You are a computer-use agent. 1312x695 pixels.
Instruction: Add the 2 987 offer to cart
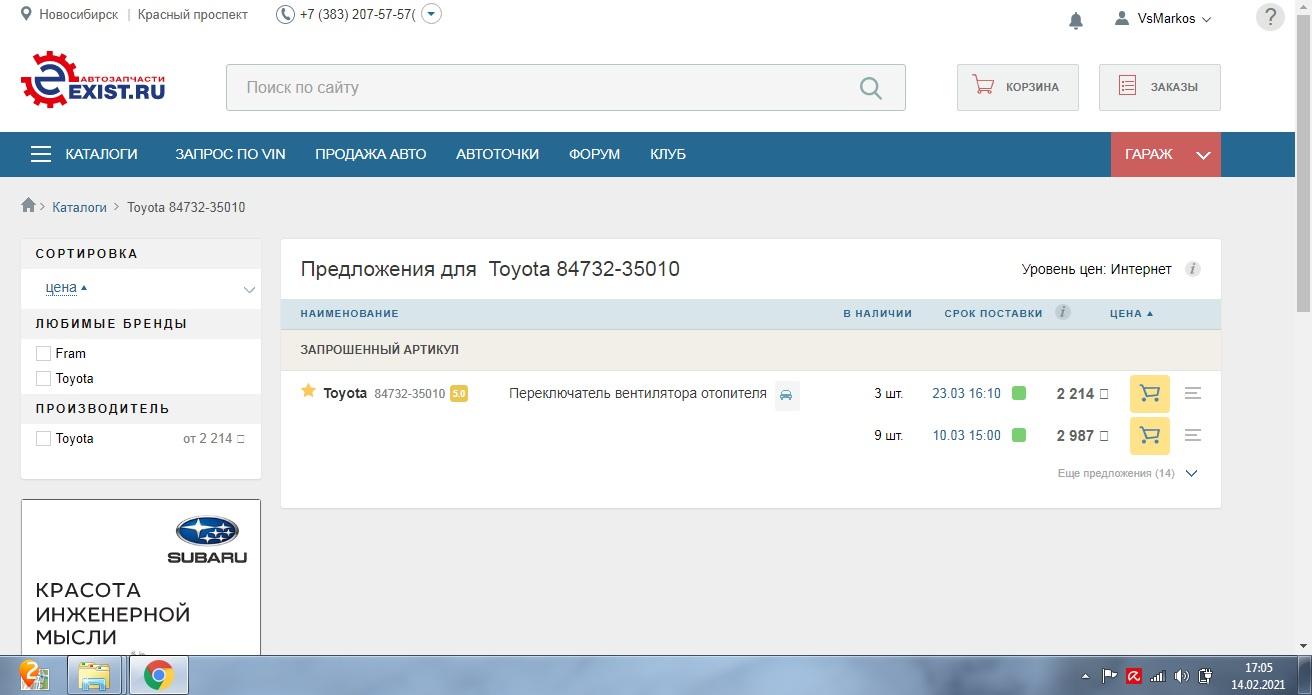coord(1150,436)
